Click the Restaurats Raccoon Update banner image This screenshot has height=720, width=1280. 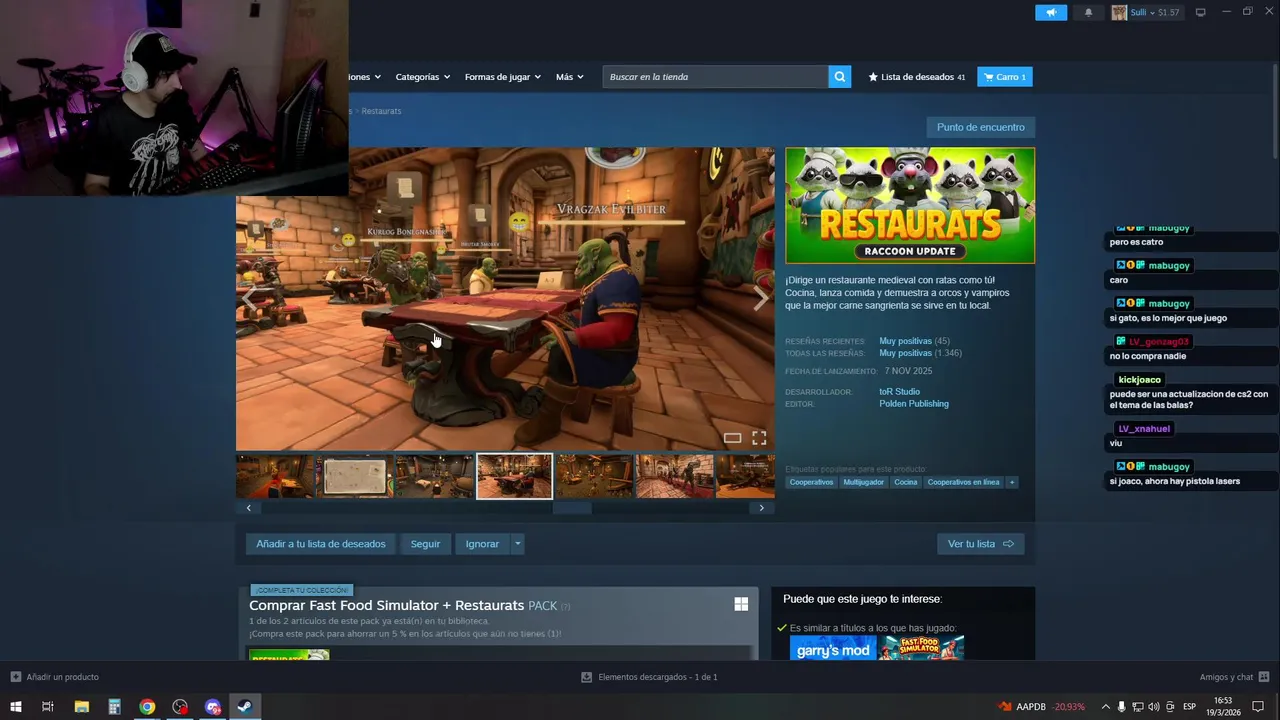[910, 206]
